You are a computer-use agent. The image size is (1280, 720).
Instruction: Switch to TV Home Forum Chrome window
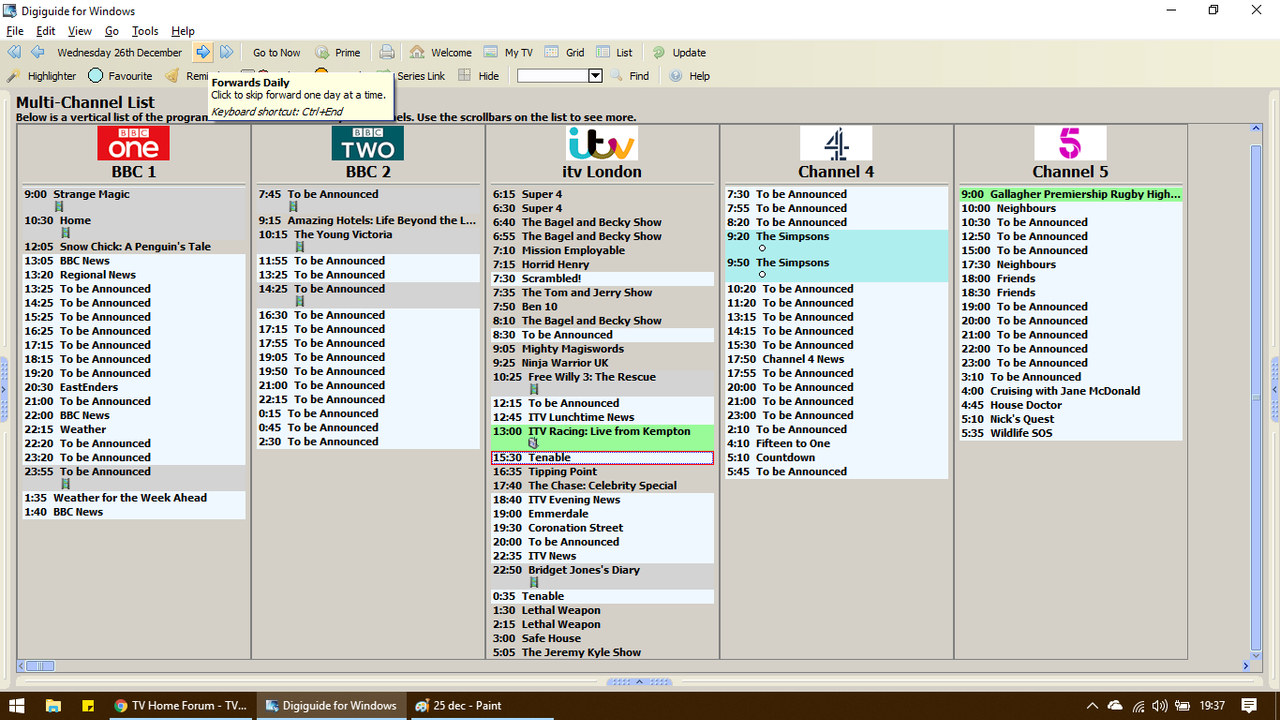pos(180,705)
